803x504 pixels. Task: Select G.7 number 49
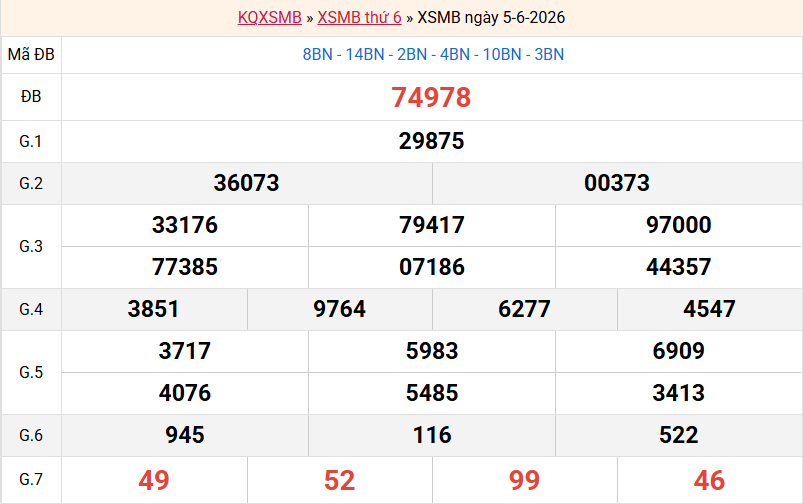pyautogui.click(x=154, y=480)
